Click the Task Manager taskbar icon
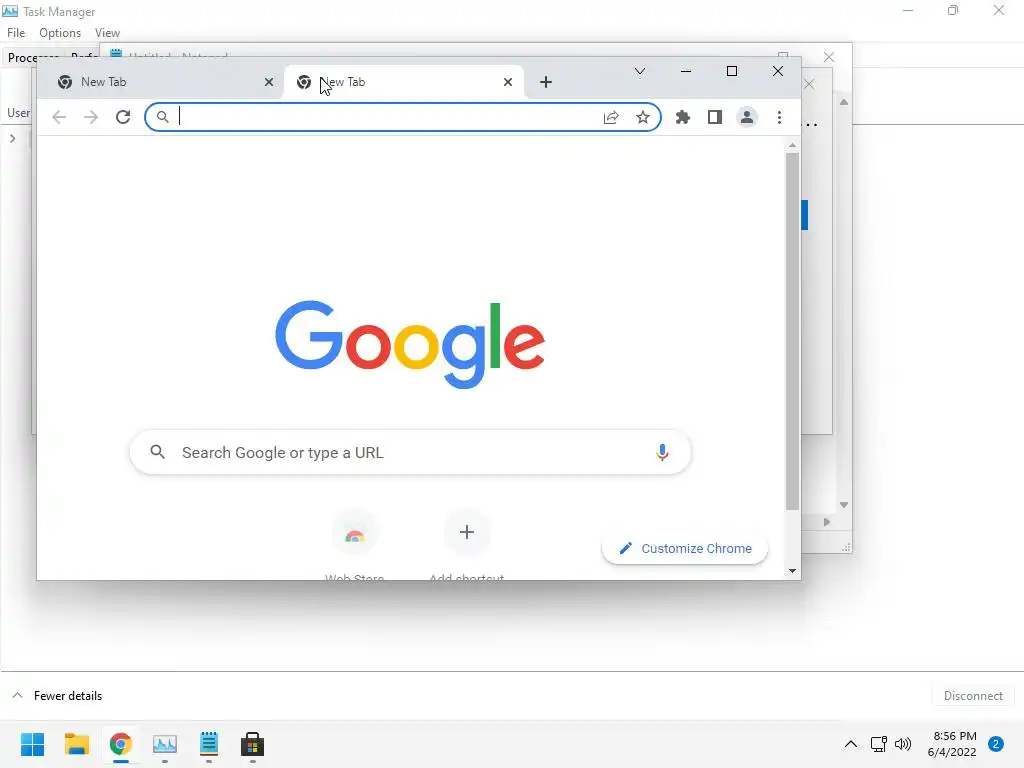The image size is (1024, 768). pos(165,744)
